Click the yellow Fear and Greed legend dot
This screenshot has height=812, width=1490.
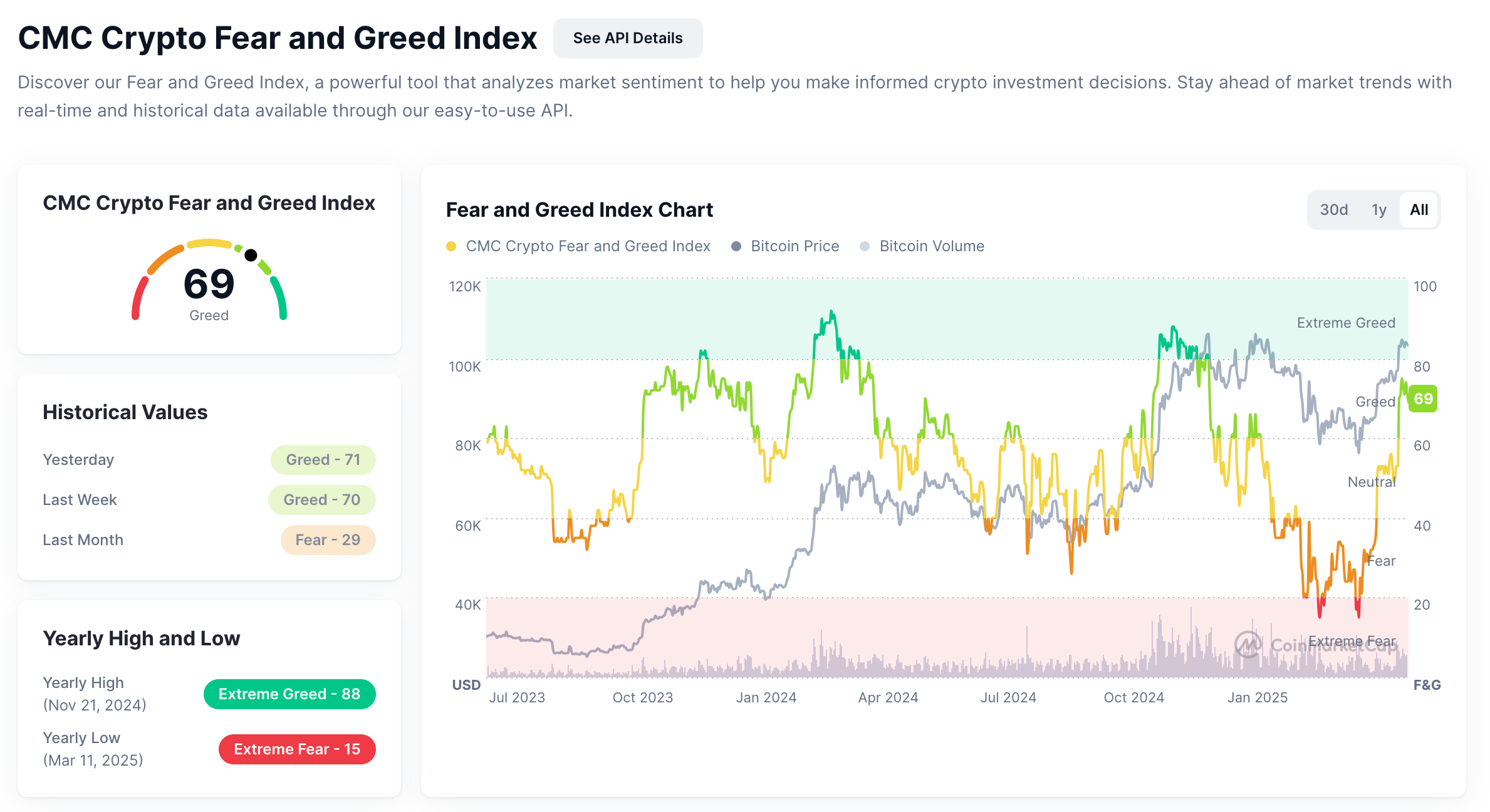pos(451,246)
